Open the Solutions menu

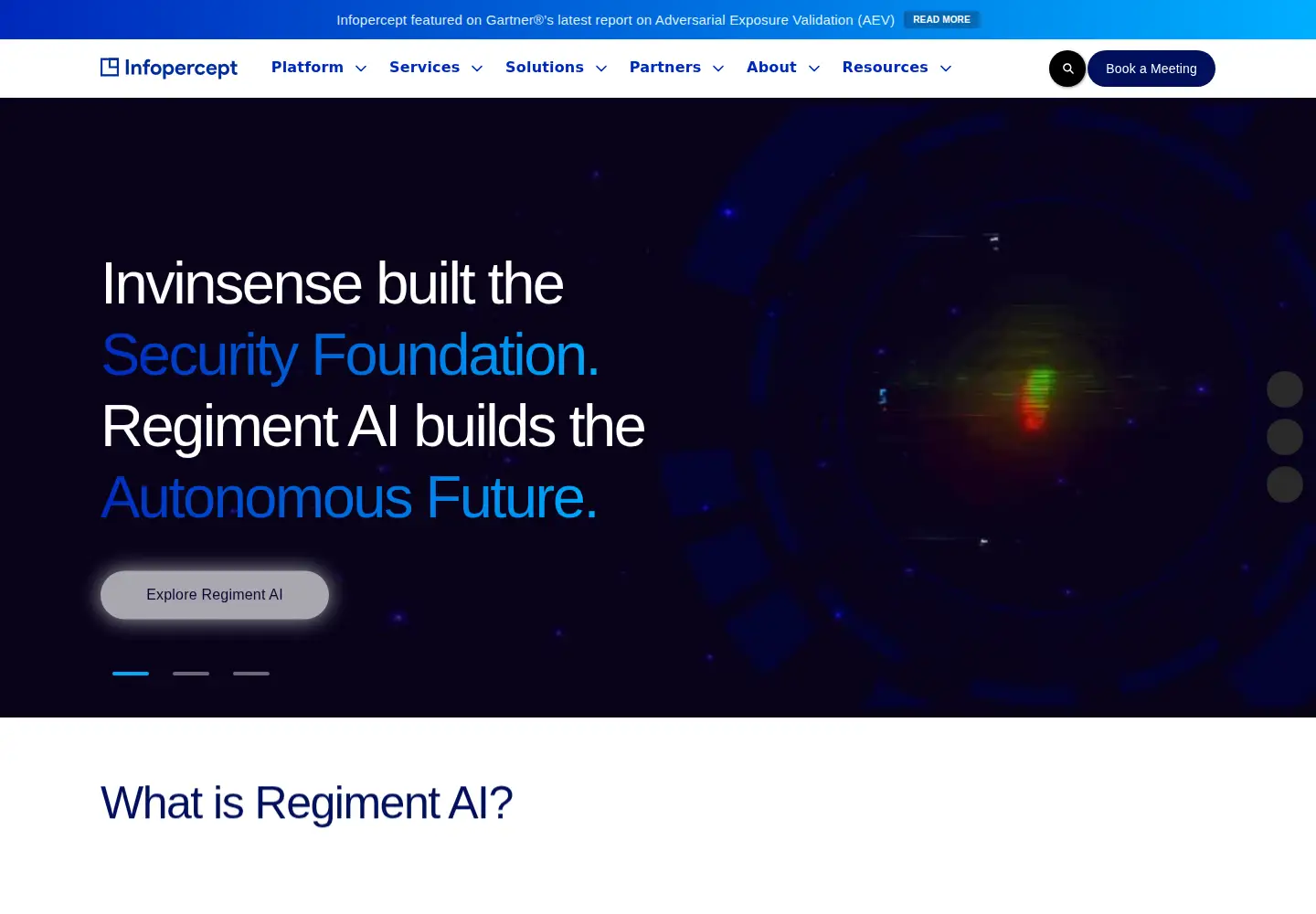[x=544, y=68]
